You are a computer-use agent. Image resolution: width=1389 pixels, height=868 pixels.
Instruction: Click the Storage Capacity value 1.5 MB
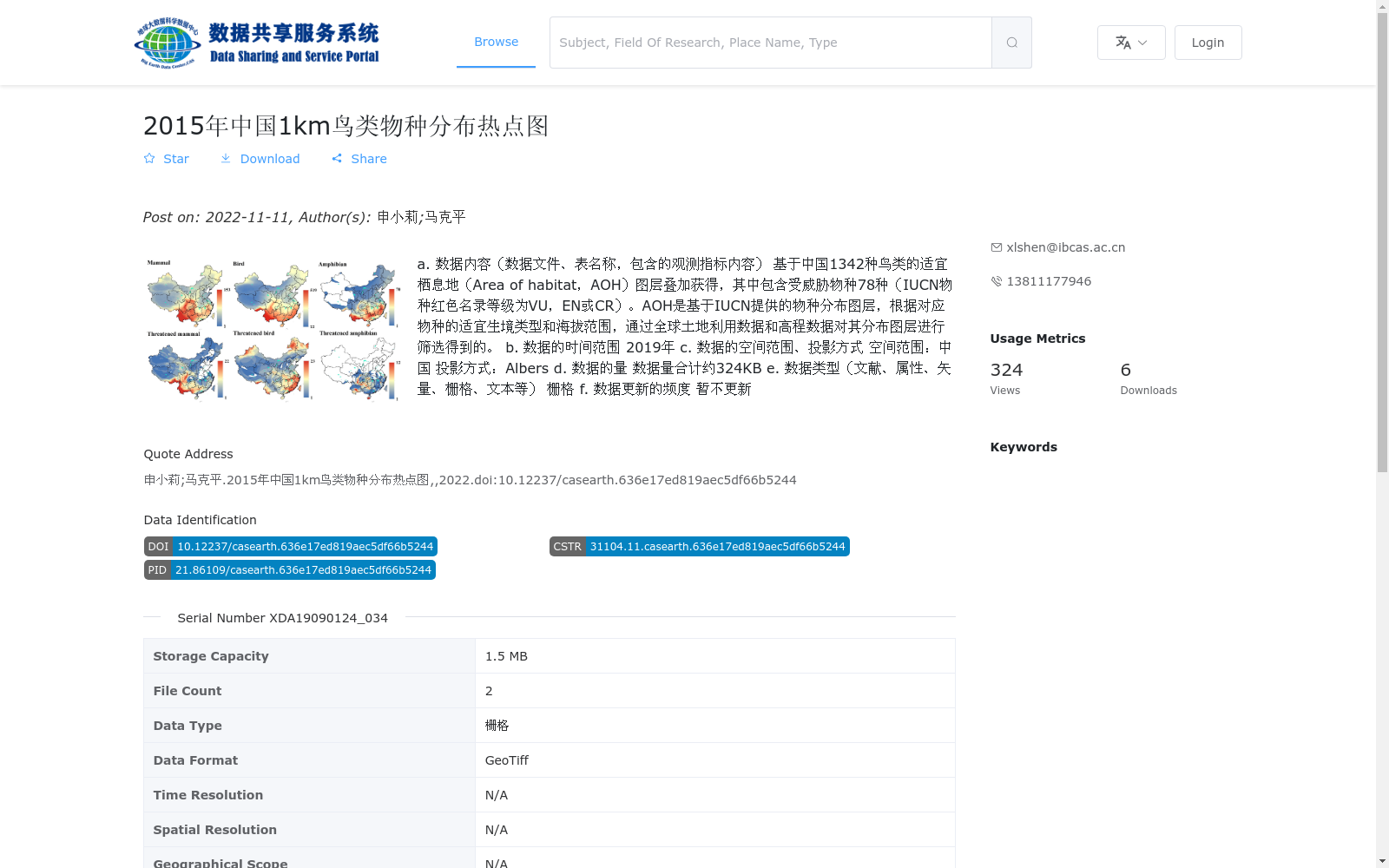click(x=506, y=656)
